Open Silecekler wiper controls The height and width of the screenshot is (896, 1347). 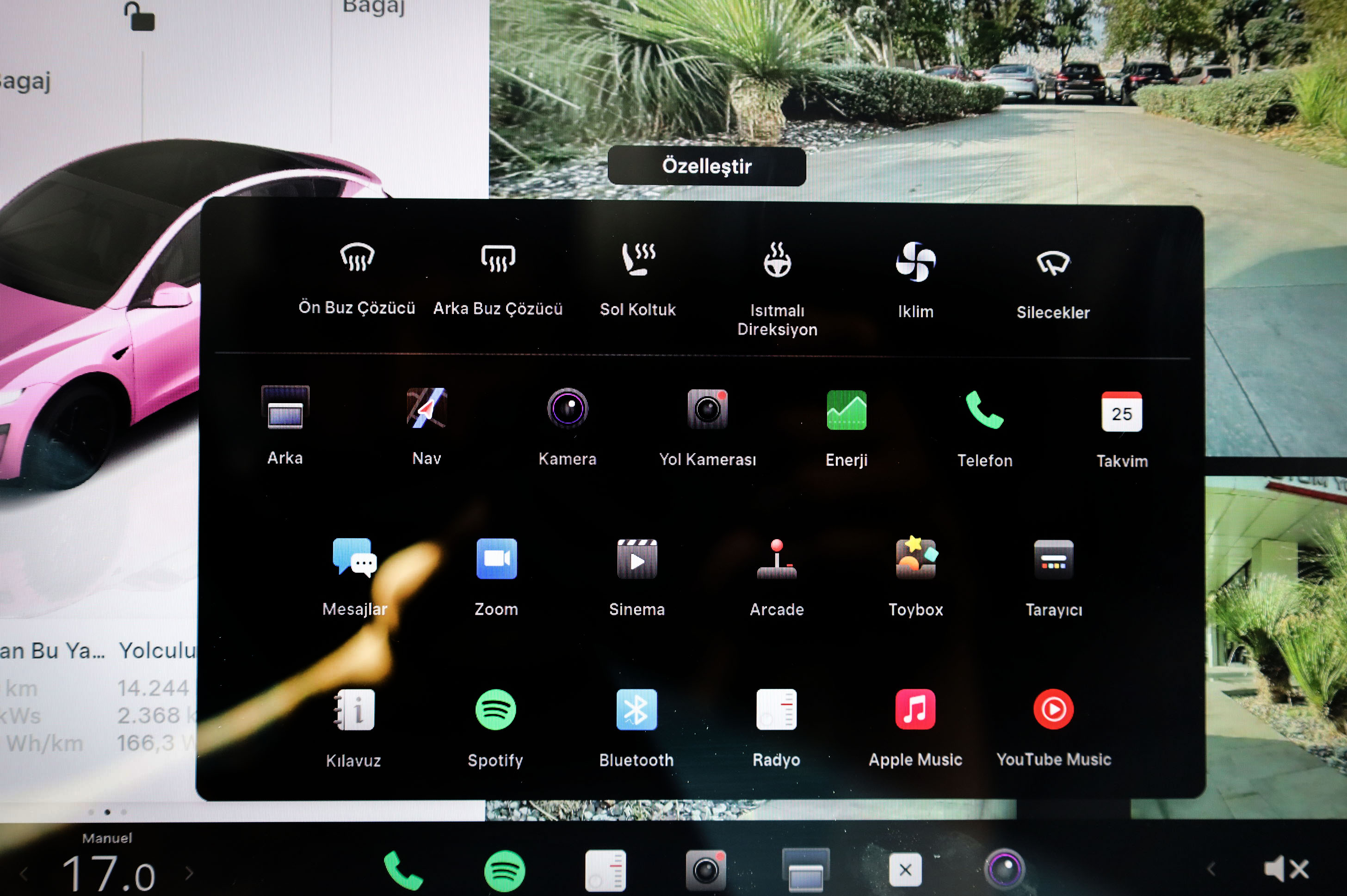click(x=1052, y=263)
